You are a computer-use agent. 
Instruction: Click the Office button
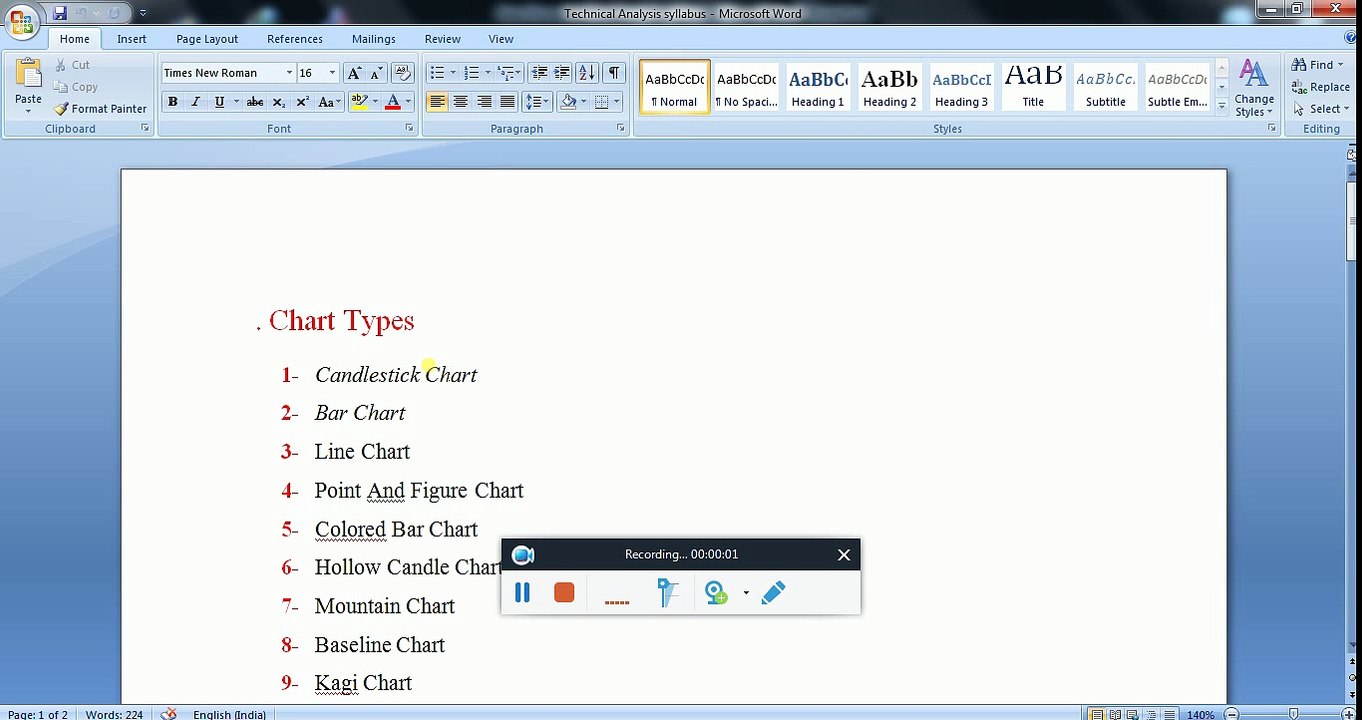click(21, 20)
